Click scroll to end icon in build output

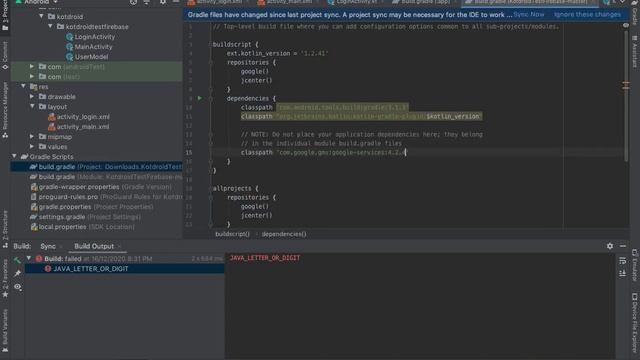622,273
